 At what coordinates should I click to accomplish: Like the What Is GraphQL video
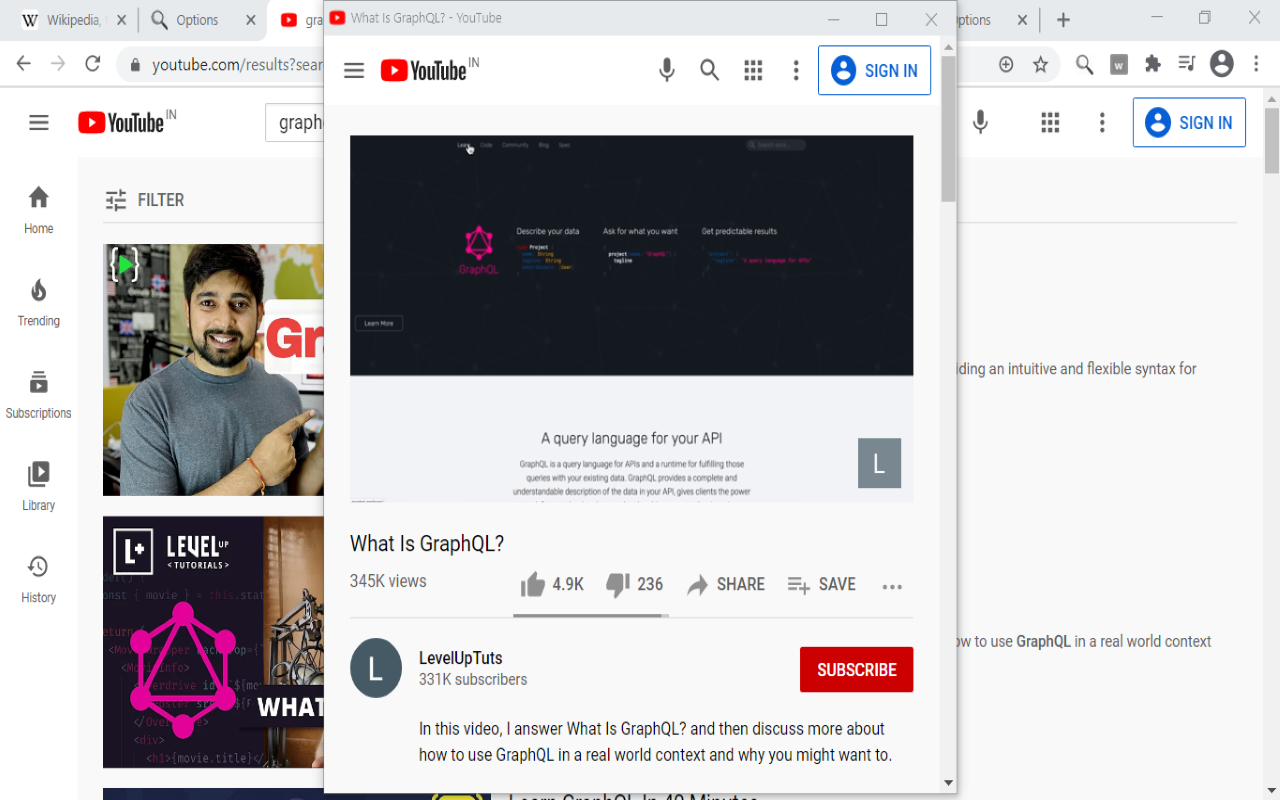click(x=551, y=585)
